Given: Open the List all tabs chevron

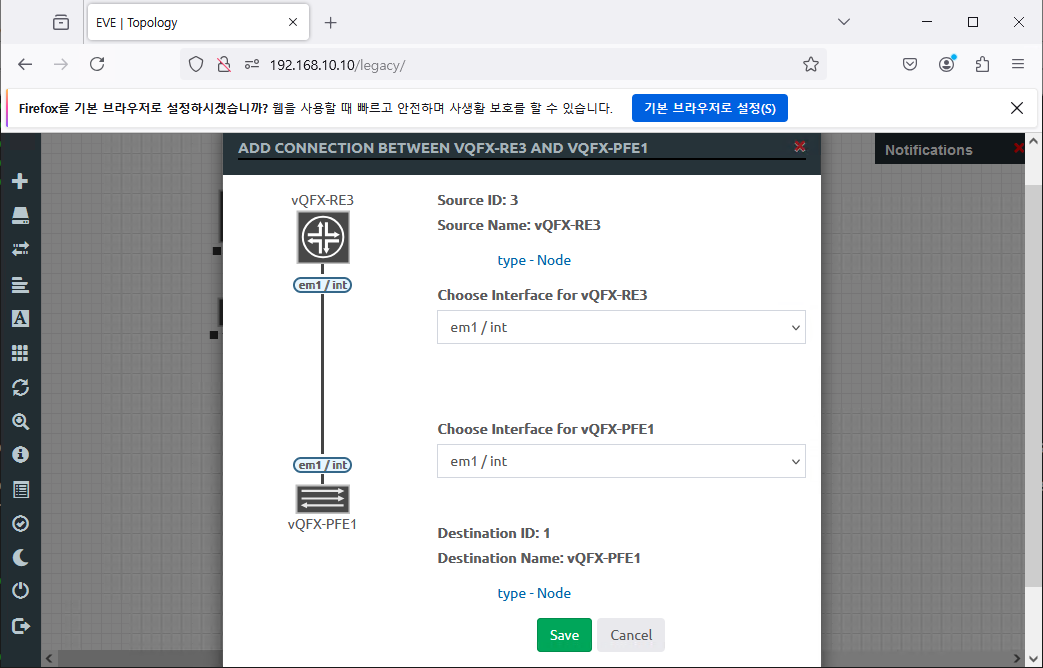Looking at the screenshot, I should [x=844, y=22].
